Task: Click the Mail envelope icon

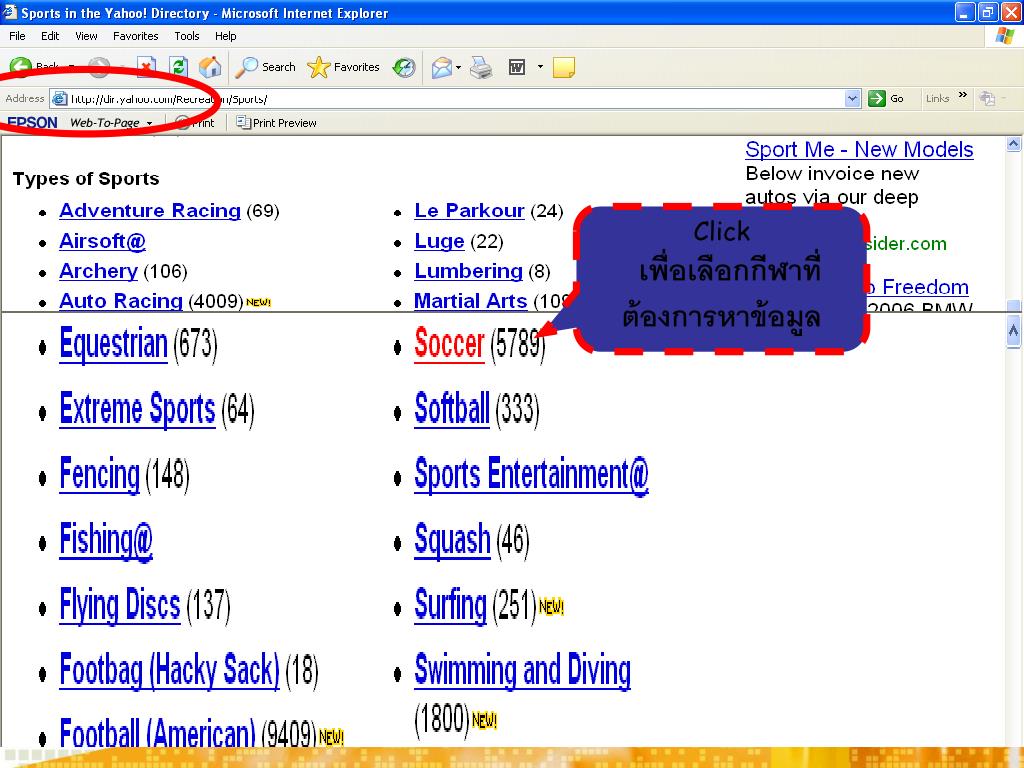Action: point(441,67)
